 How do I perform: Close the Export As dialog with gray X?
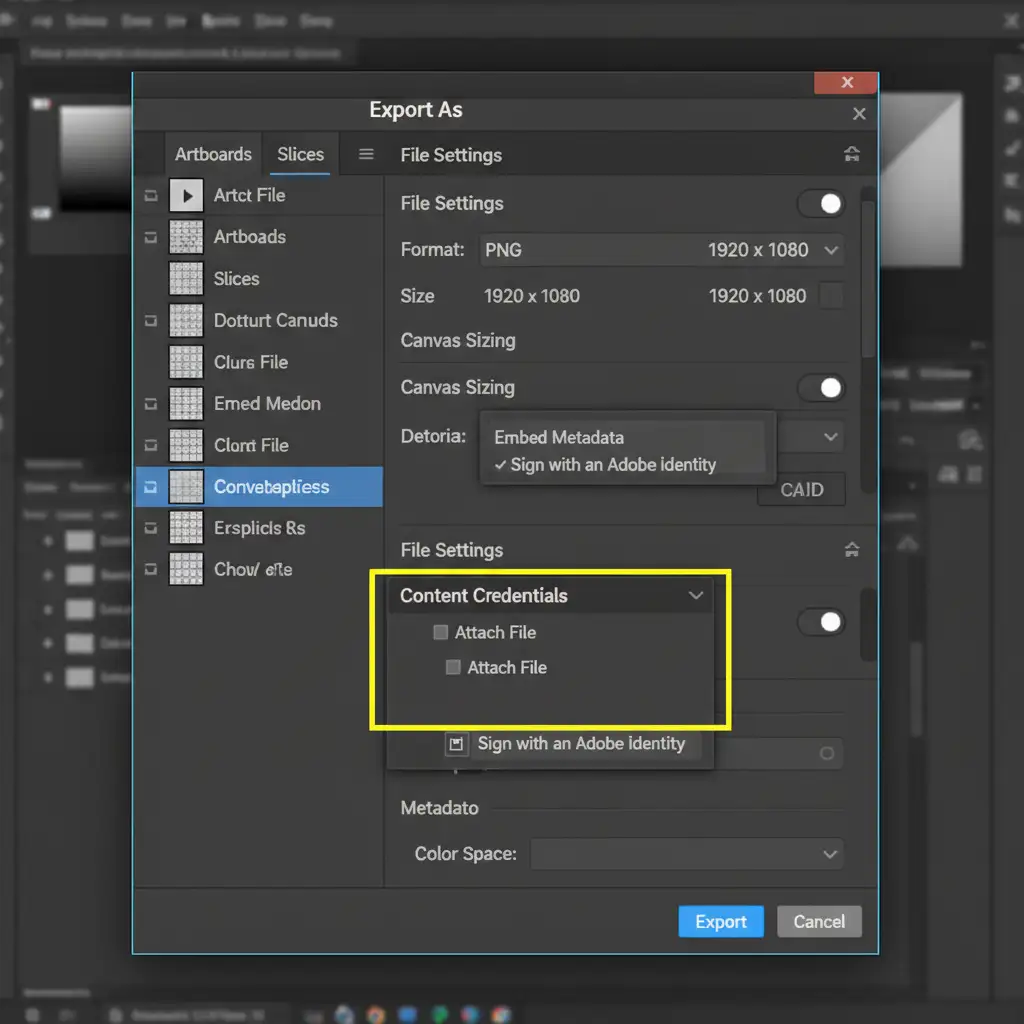(x=859, y=114)
